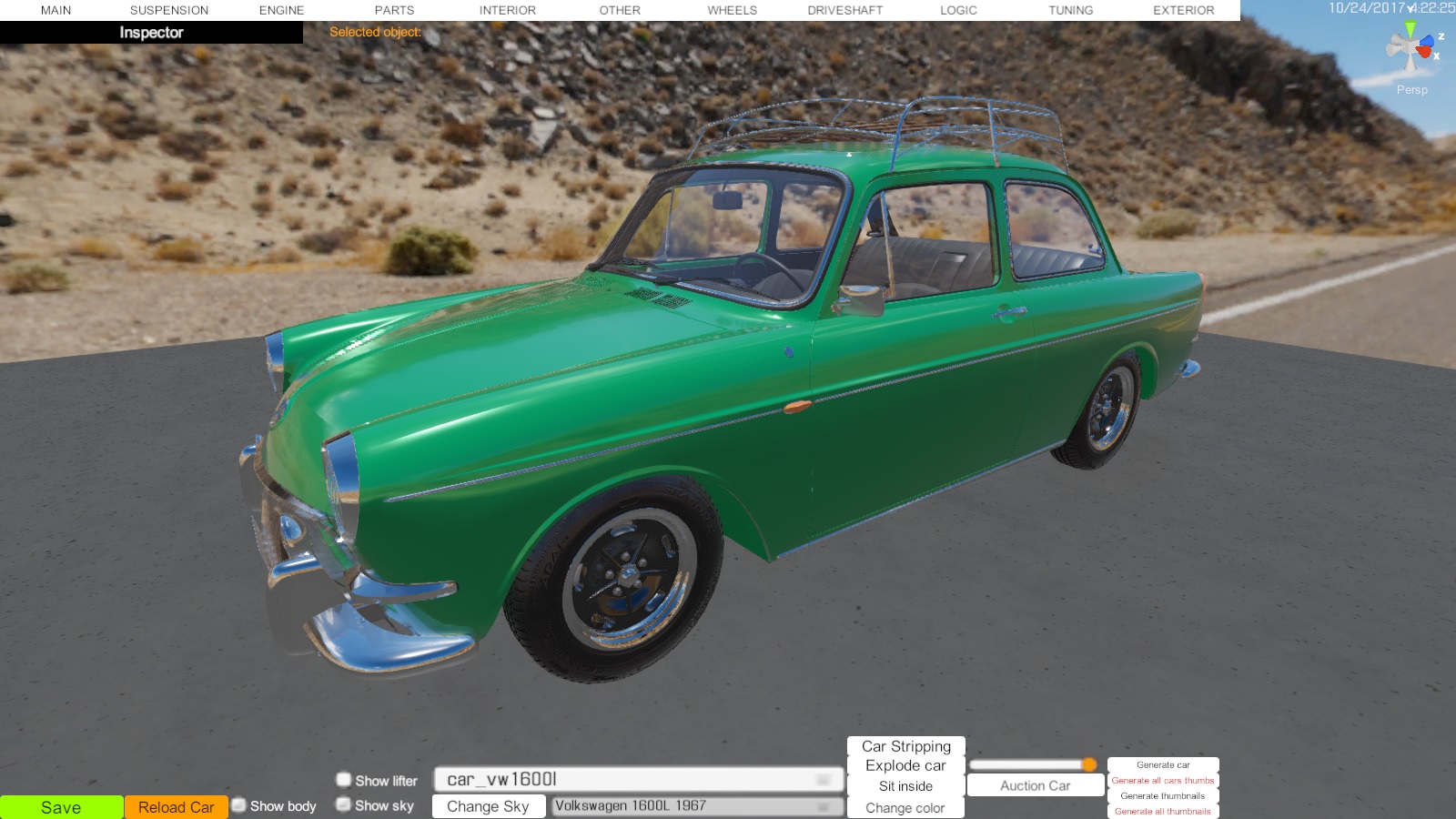Screen dimensions: 1456x819
Task: Toggle the Show sky checkbox
Action: pos(344,804)
